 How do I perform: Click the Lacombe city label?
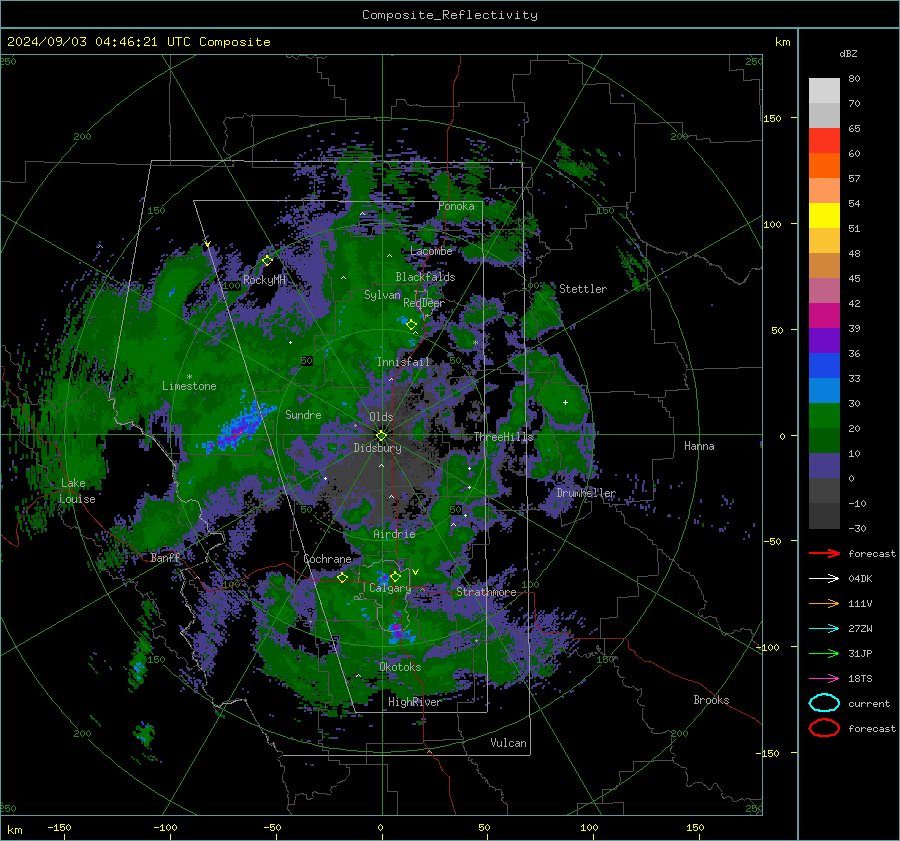[x=431, y=251]
